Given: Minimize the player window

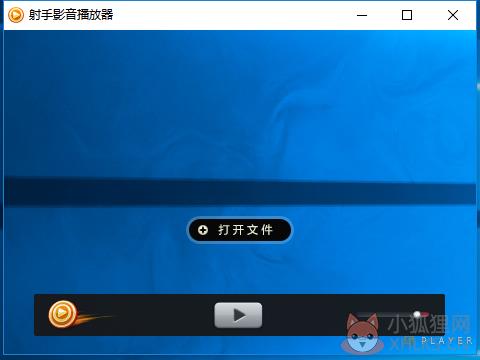Looking at the screenshot, I should [x=362, y=15].
